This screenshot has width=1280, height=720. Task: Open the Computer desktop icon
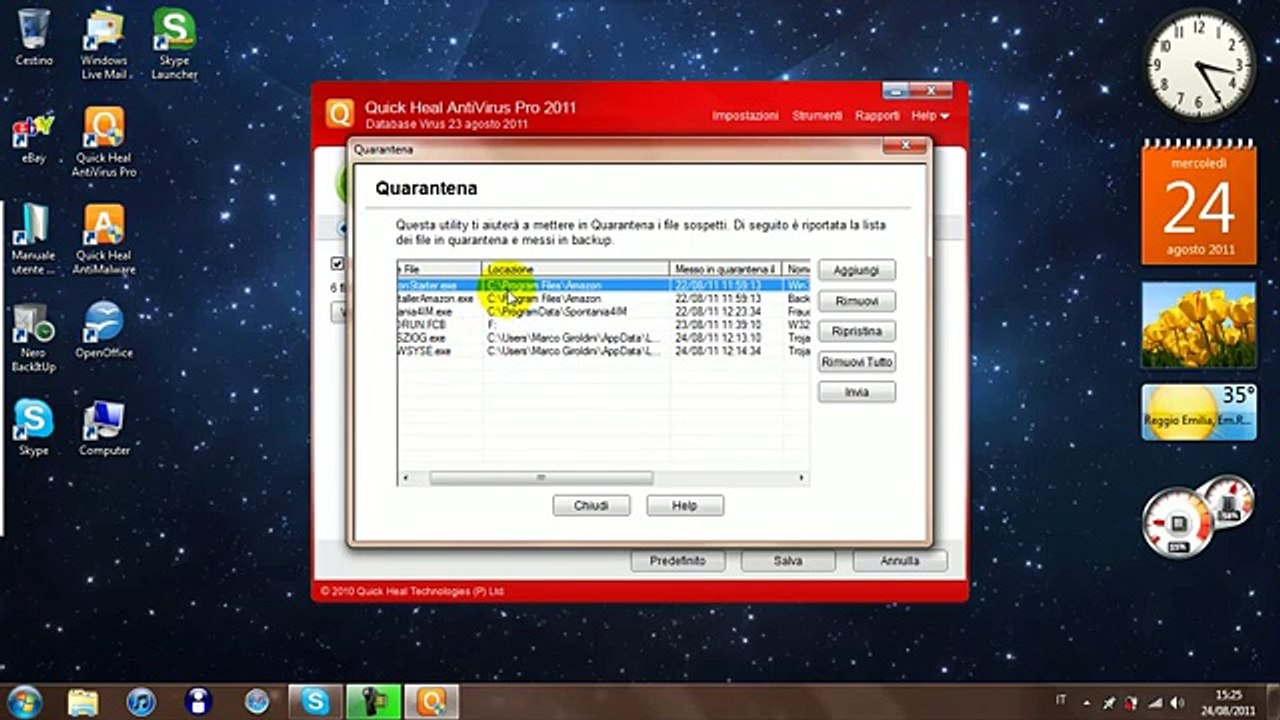click(x=104, y=428)
